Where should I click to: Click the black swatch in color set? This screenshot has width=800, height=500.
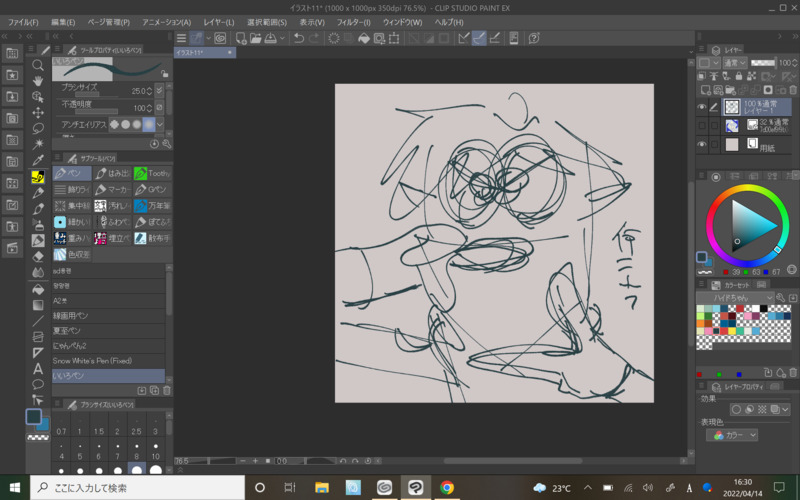pyautogui.click(x=764, y=309)
